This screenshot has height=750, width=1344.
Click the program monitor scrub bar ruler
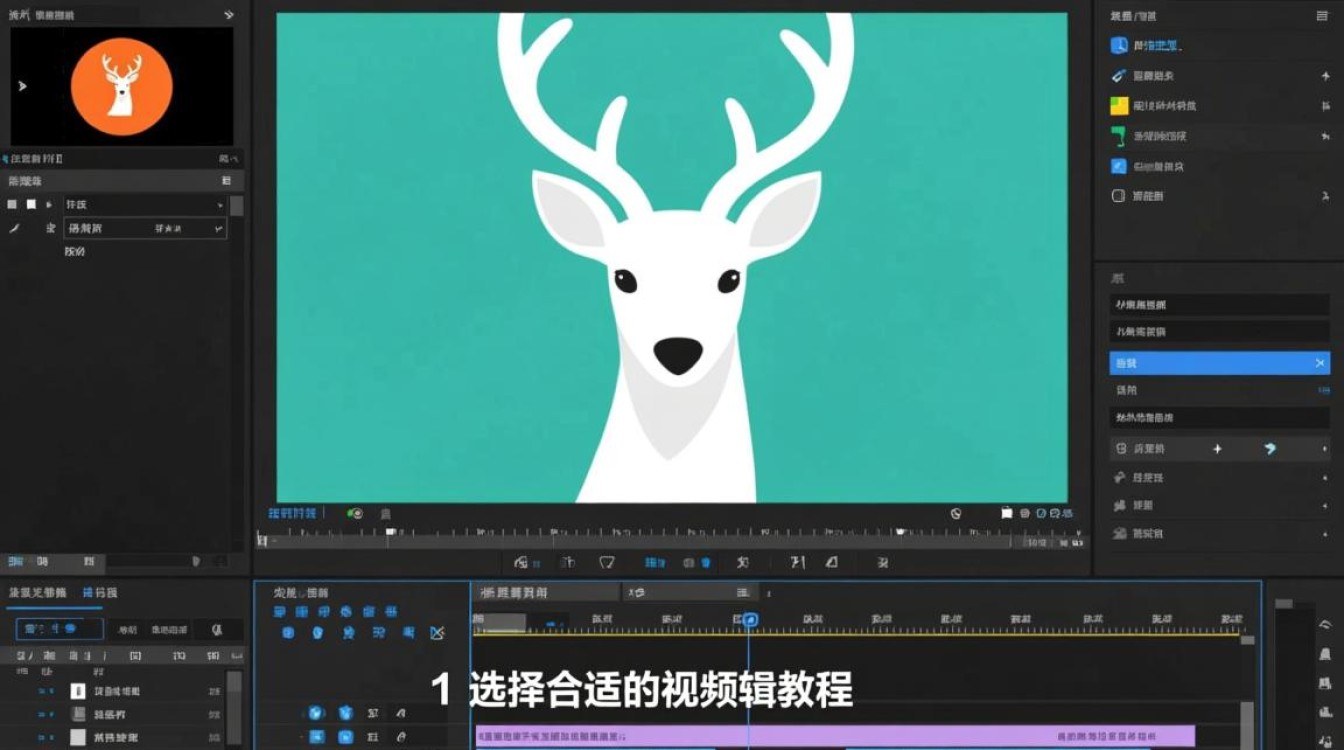pyautogui.click(x=670, y=537)
